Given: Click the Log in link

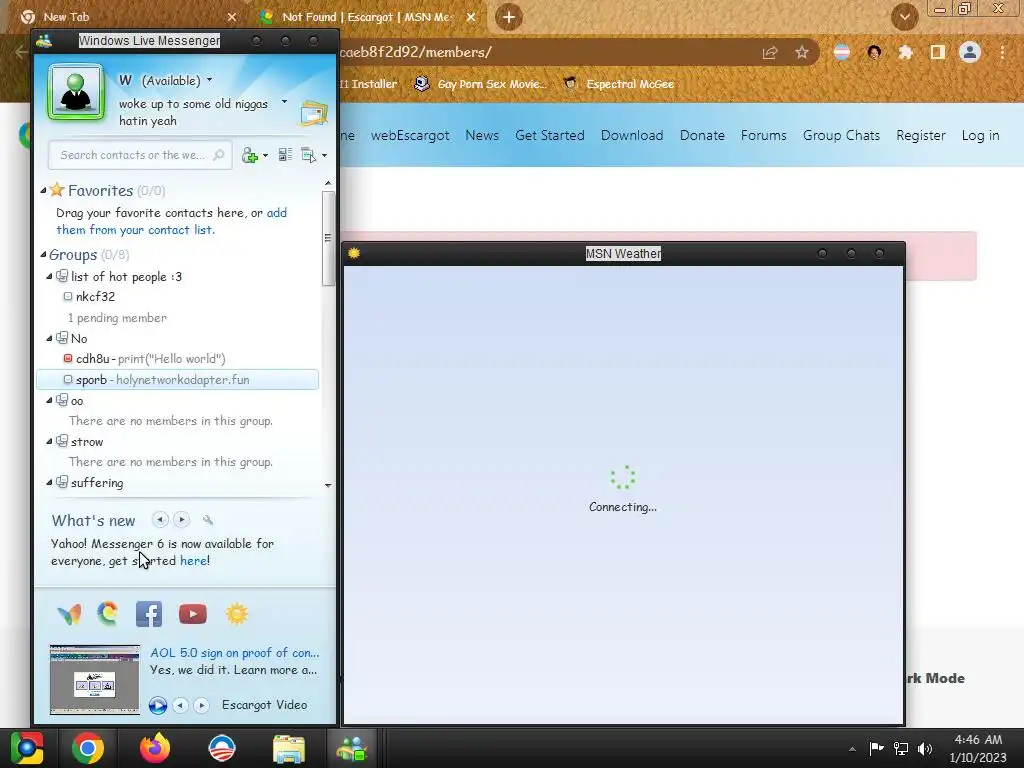Looking at the screenshot, I should (x=980, y=135).
